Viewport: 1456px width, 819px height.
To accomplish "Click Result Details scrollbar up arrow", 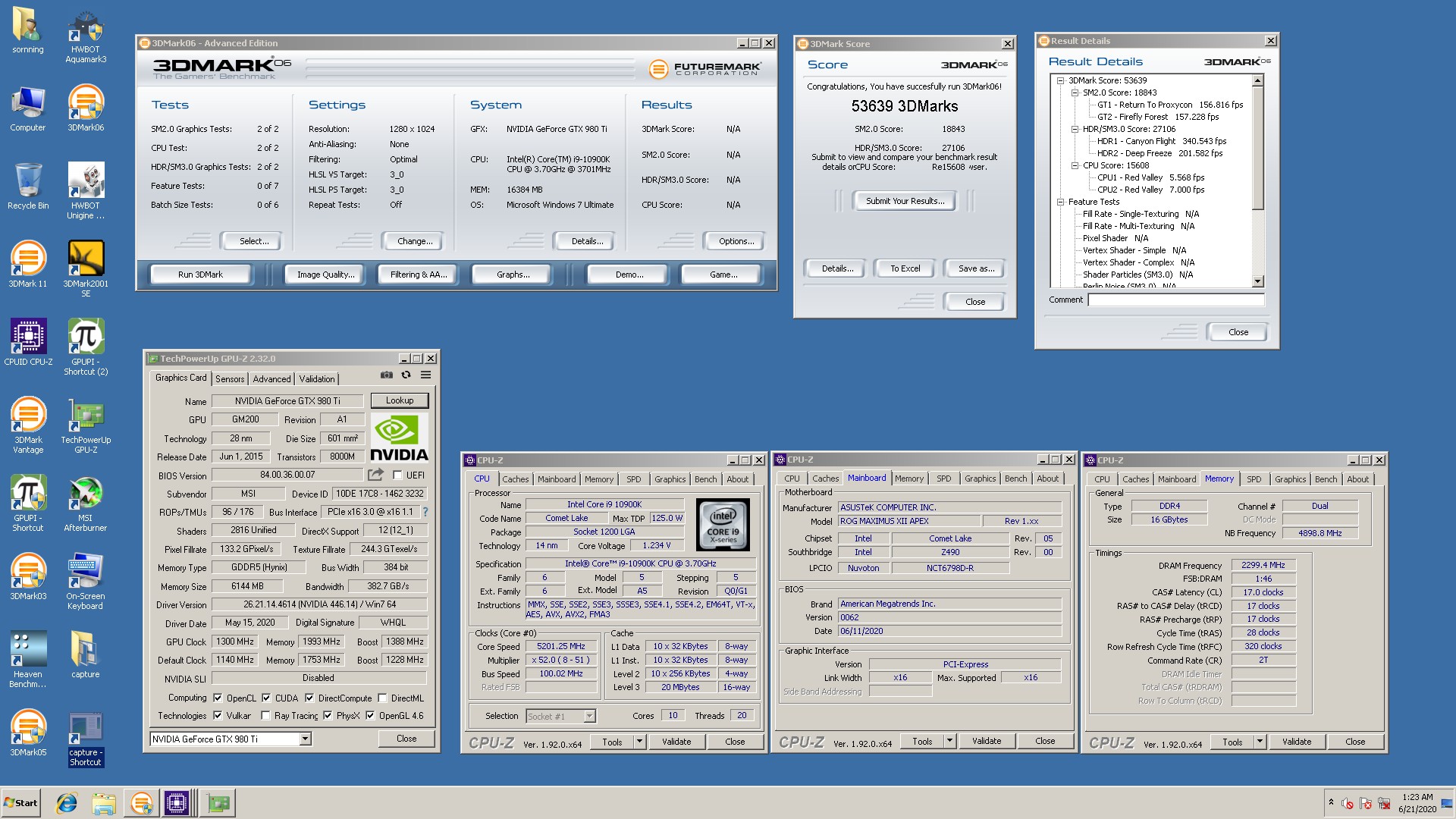I will coord(1257,80).
